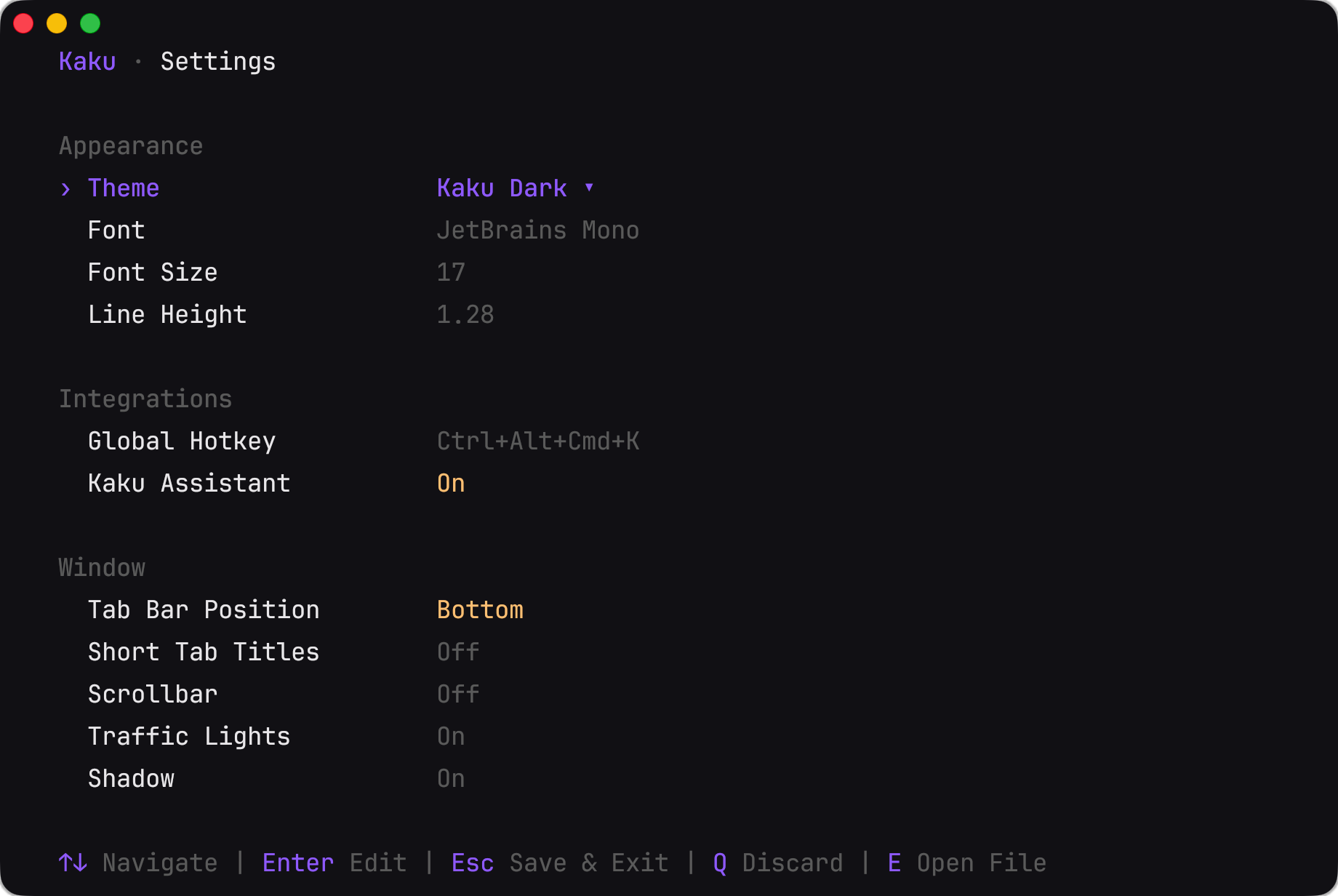1338x896 pixels.
Task: Toggle the Scrollbar Off setting value
Action: pyautogui.click(x=458, y=695)
